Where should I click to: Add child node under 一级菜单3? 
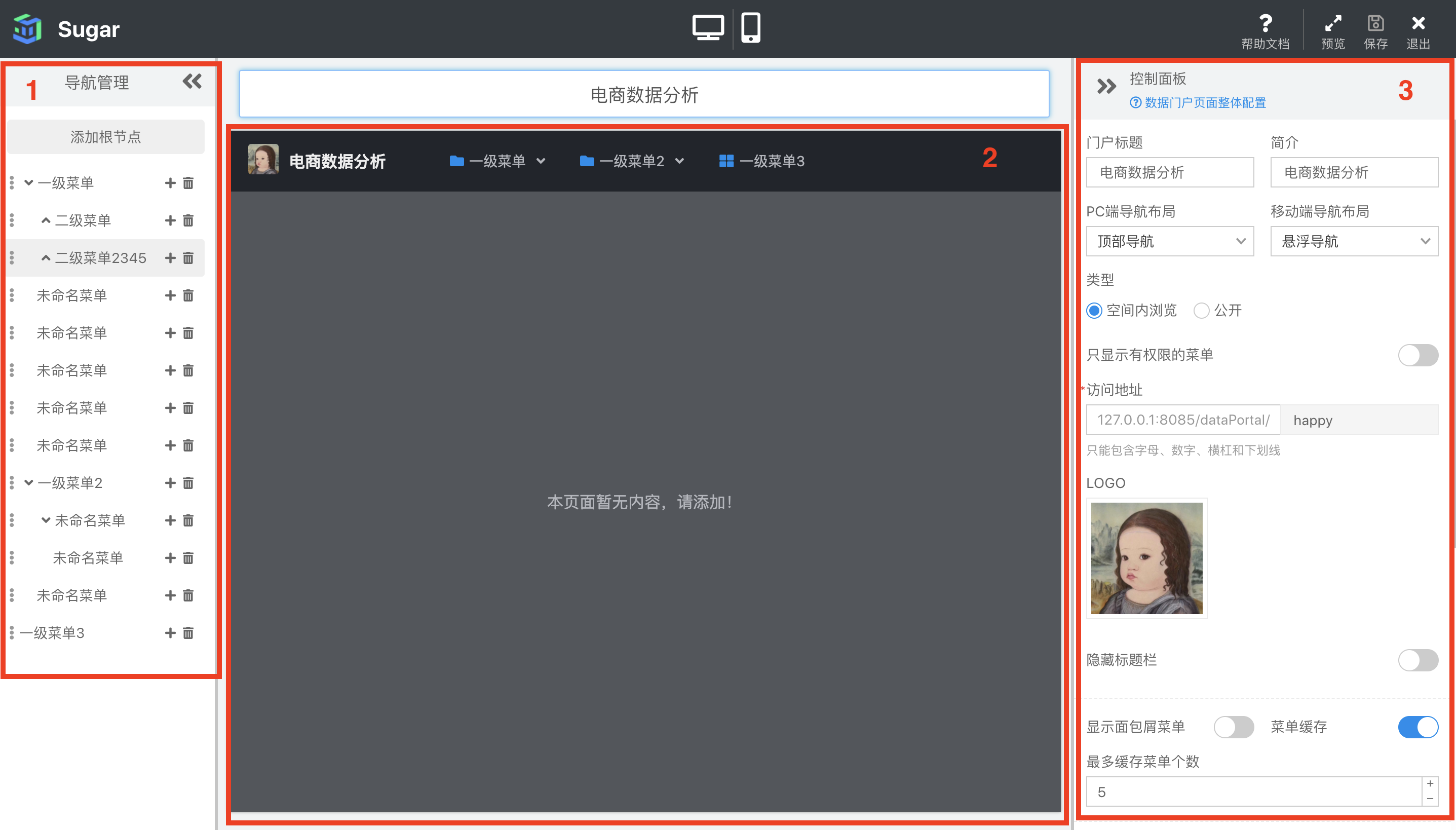click(170, 633)
